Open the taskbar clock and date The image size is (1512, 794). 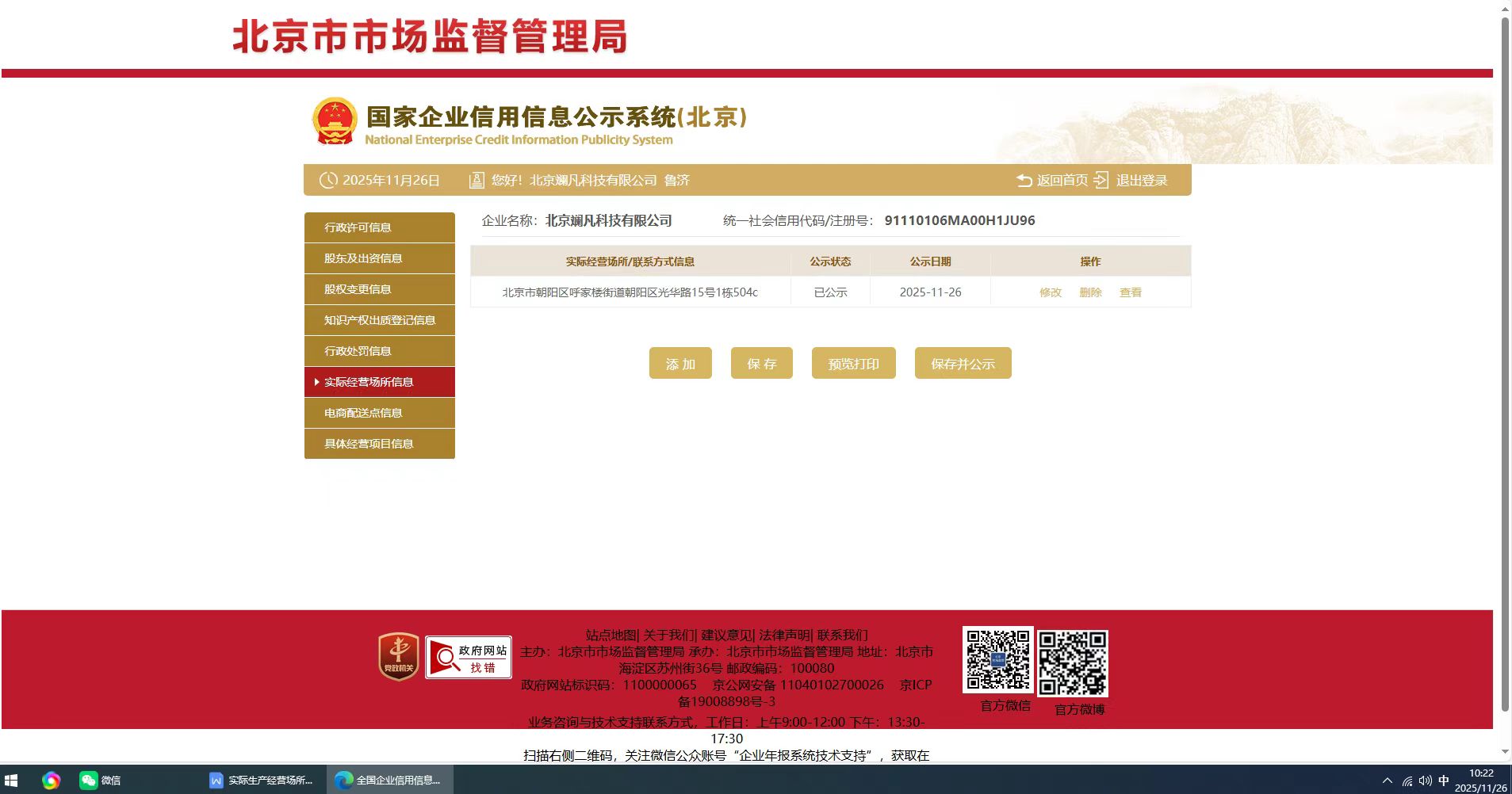point(1481,781)
